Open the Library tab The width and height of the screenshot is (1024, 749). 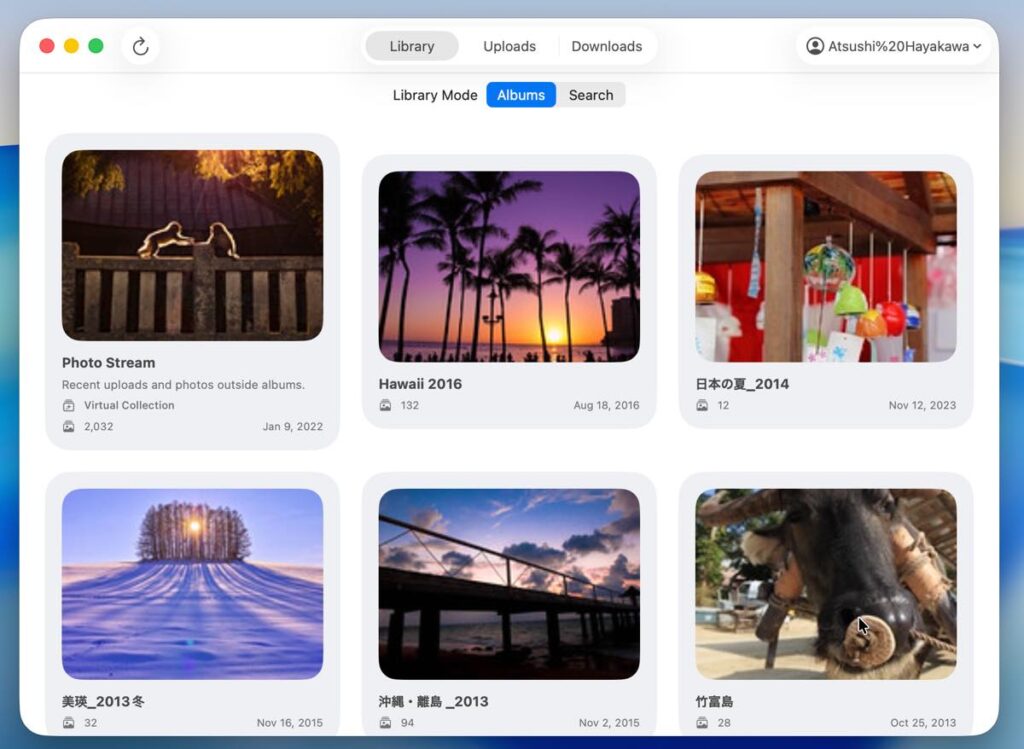[x=412, y=46]
